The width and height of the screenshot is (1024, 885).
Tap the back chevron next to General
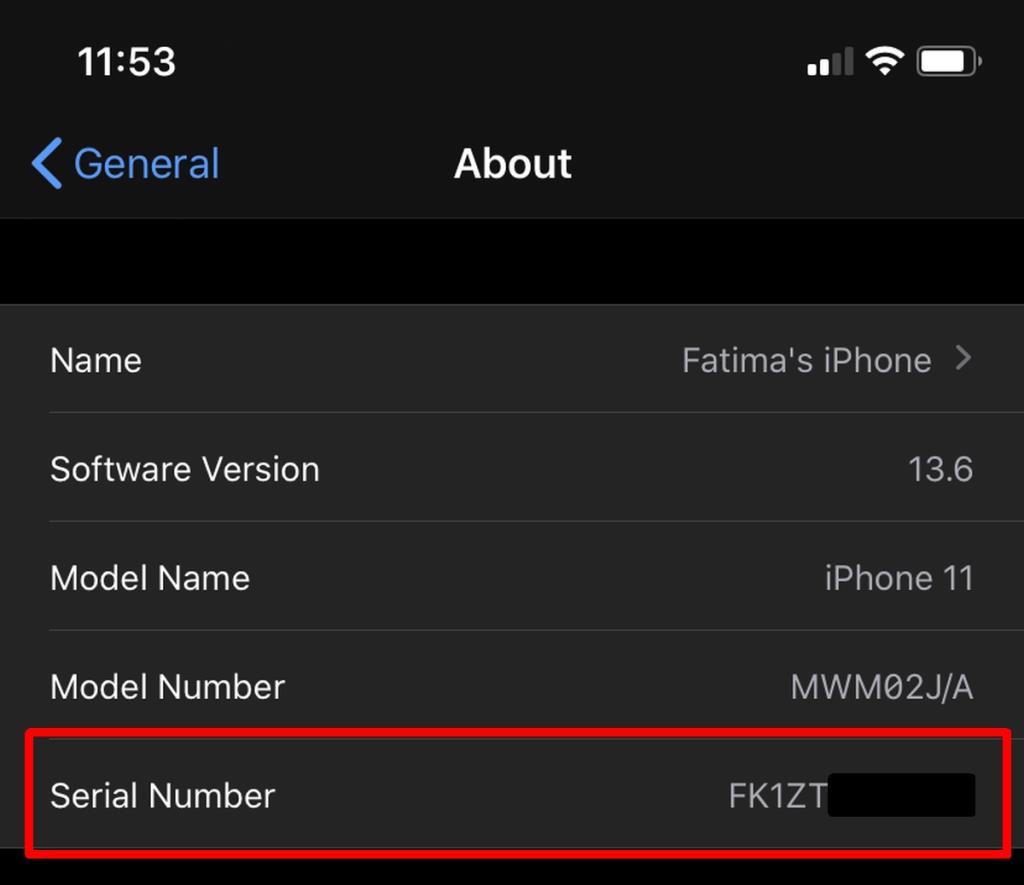pyautogui.click(x=44, y=163)
